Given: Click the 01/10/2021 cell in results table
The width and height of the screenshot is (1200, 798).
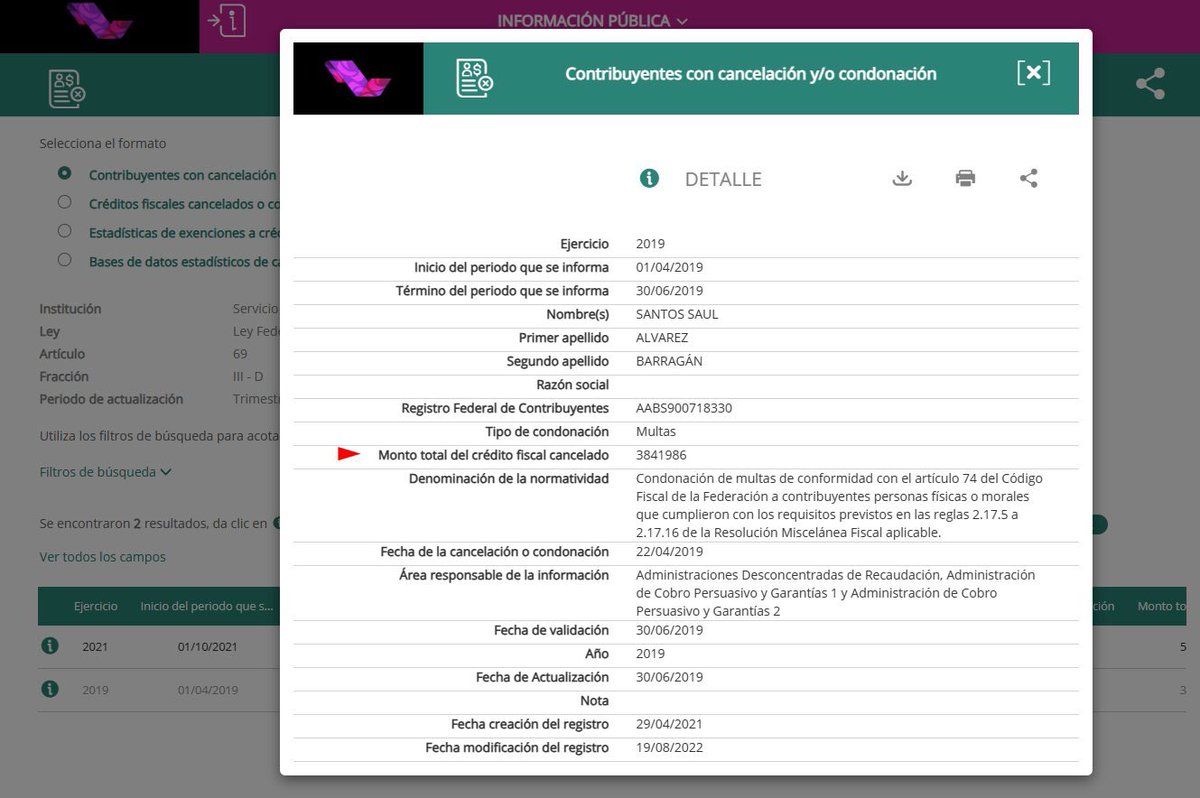Looking at the screenshot, I should pos(208,647).
